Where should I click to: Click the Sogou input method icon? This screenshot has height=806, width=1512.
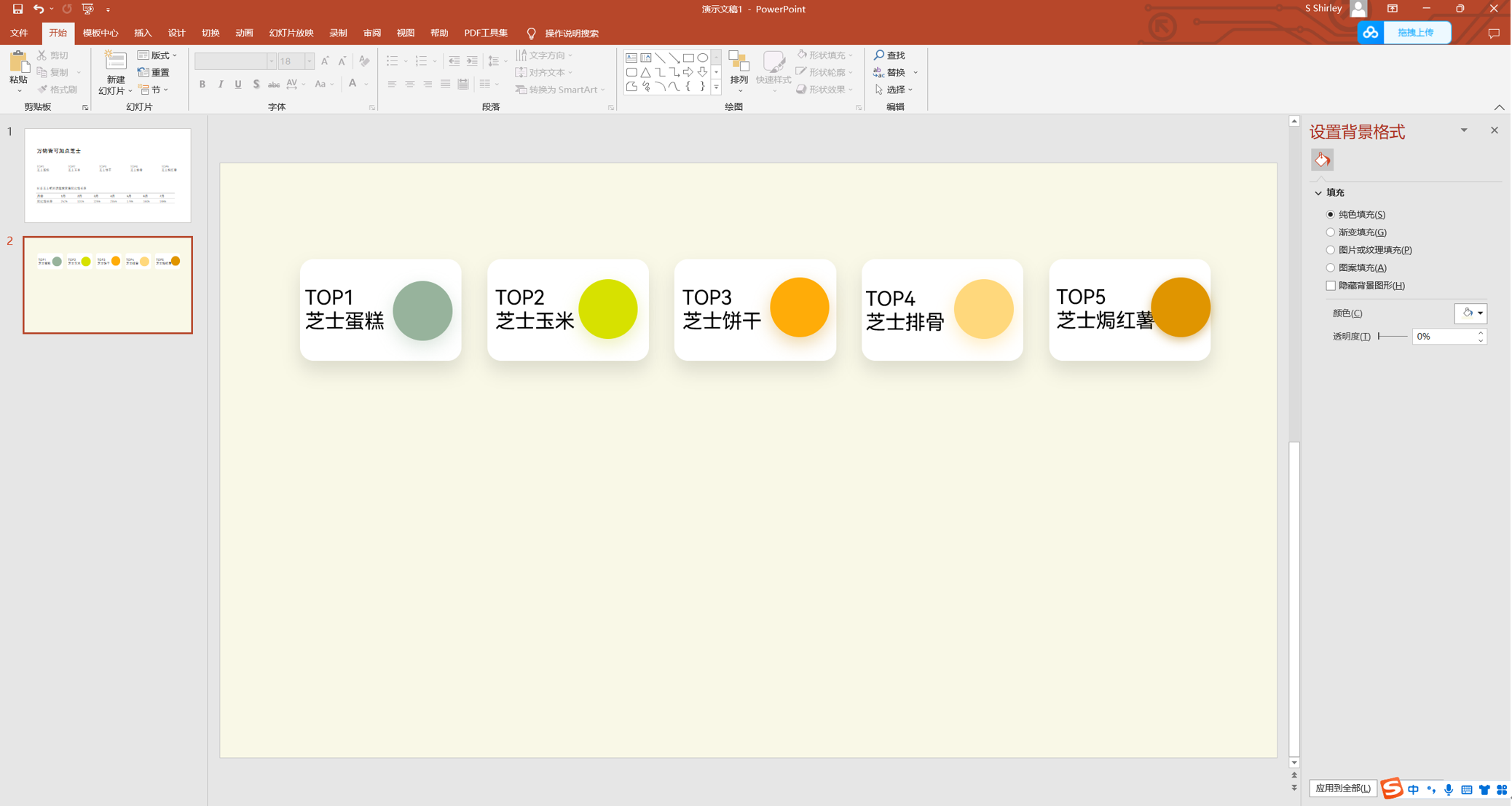click(x=1391, y=789)
